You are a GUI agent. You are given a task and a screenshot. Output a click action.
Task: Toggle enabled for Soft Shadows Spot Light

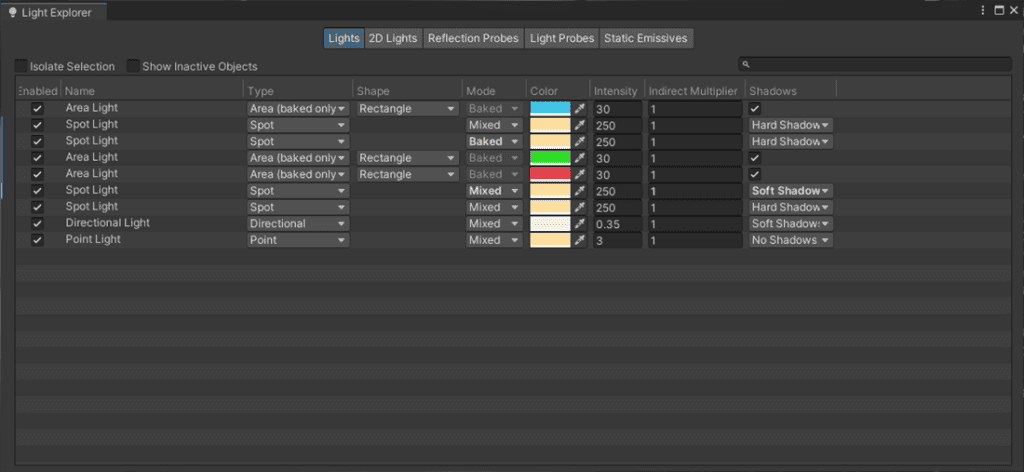pos(37,191)
